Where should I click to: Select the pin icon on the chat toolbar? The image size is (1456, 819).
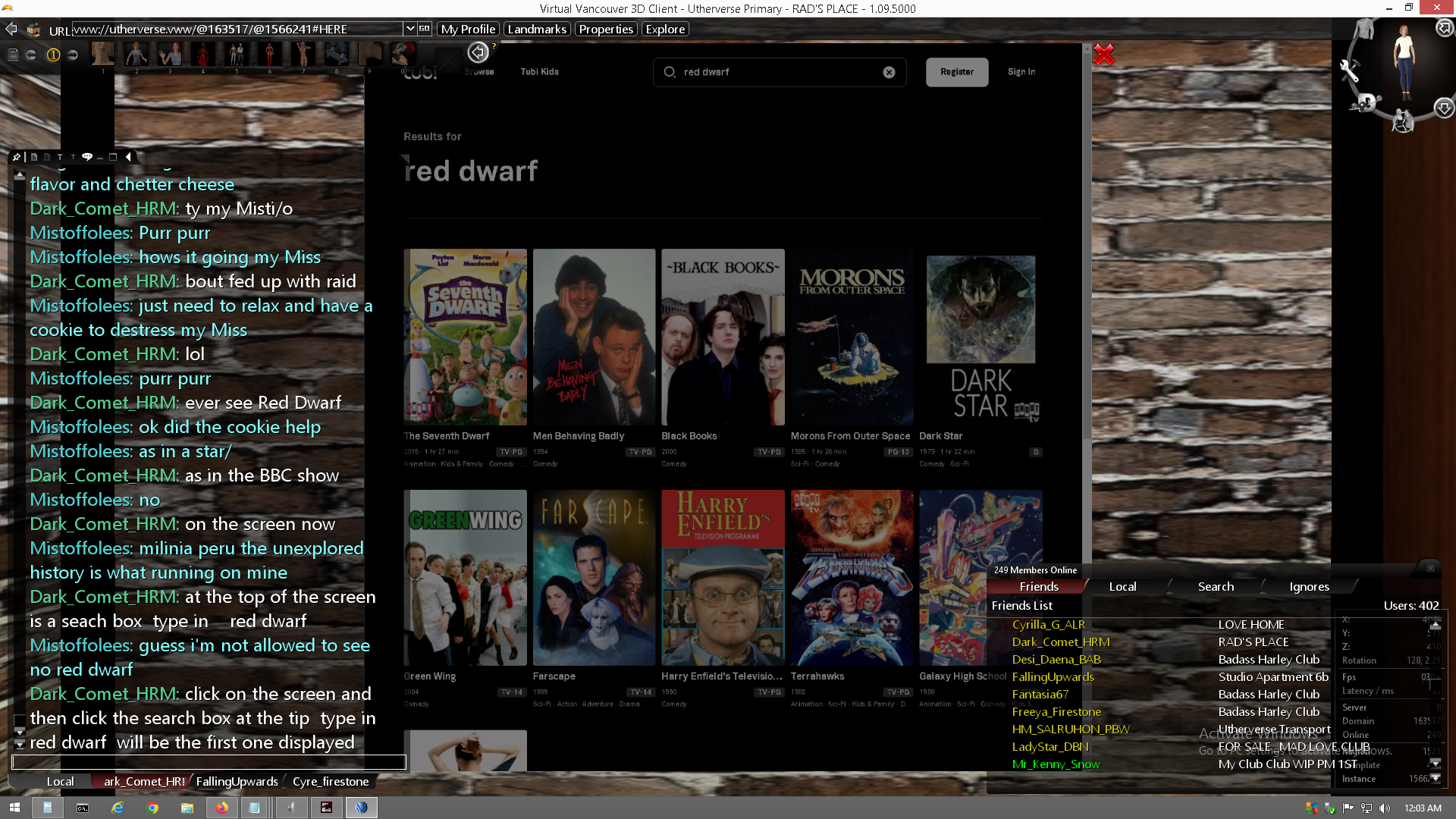click(17, 157)
